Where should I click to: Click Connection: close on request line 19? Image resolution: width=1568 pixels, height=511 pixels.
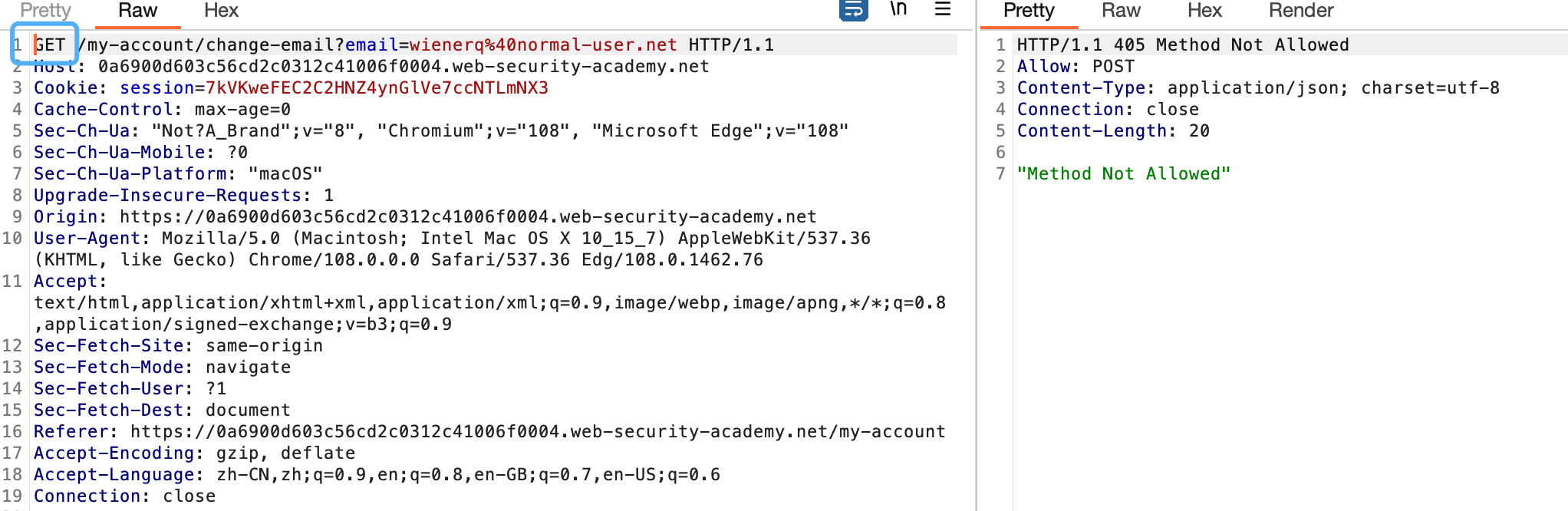coord(124,496)
